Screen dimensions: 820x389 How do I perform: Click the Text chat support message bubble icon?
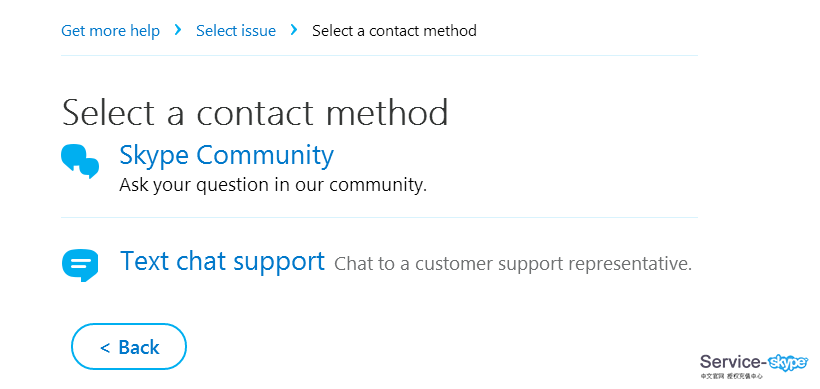[80, 265]
